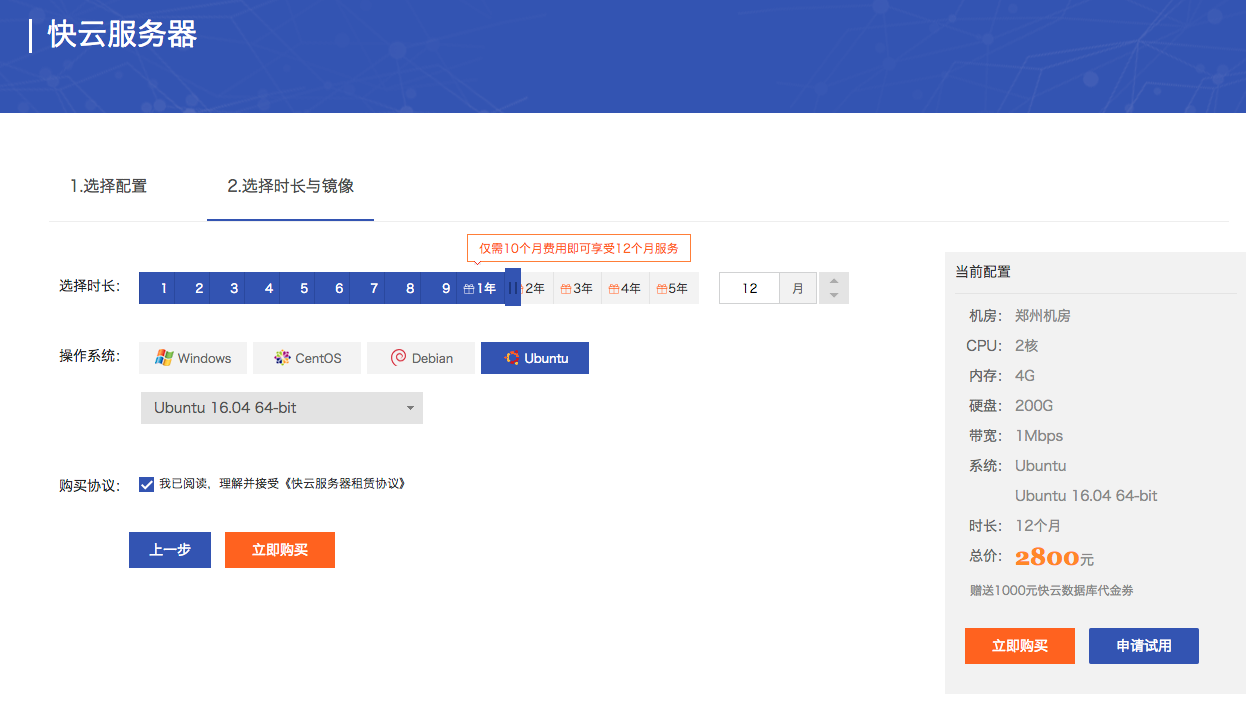The height and width of the screenshot is (711, 1246).
Task: Click the 2.选择时长与镜像 tab
Action: [x=290, y=185]
